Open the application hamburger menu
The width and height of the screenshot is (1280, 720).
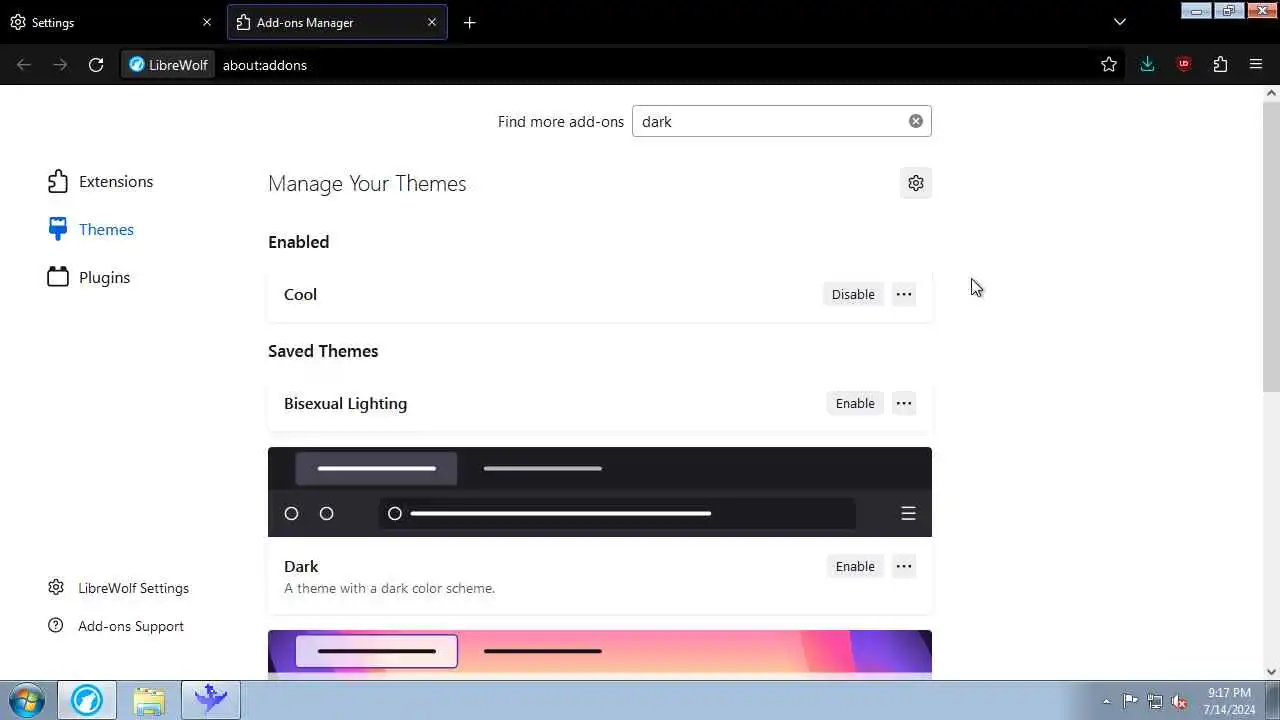1256,65
